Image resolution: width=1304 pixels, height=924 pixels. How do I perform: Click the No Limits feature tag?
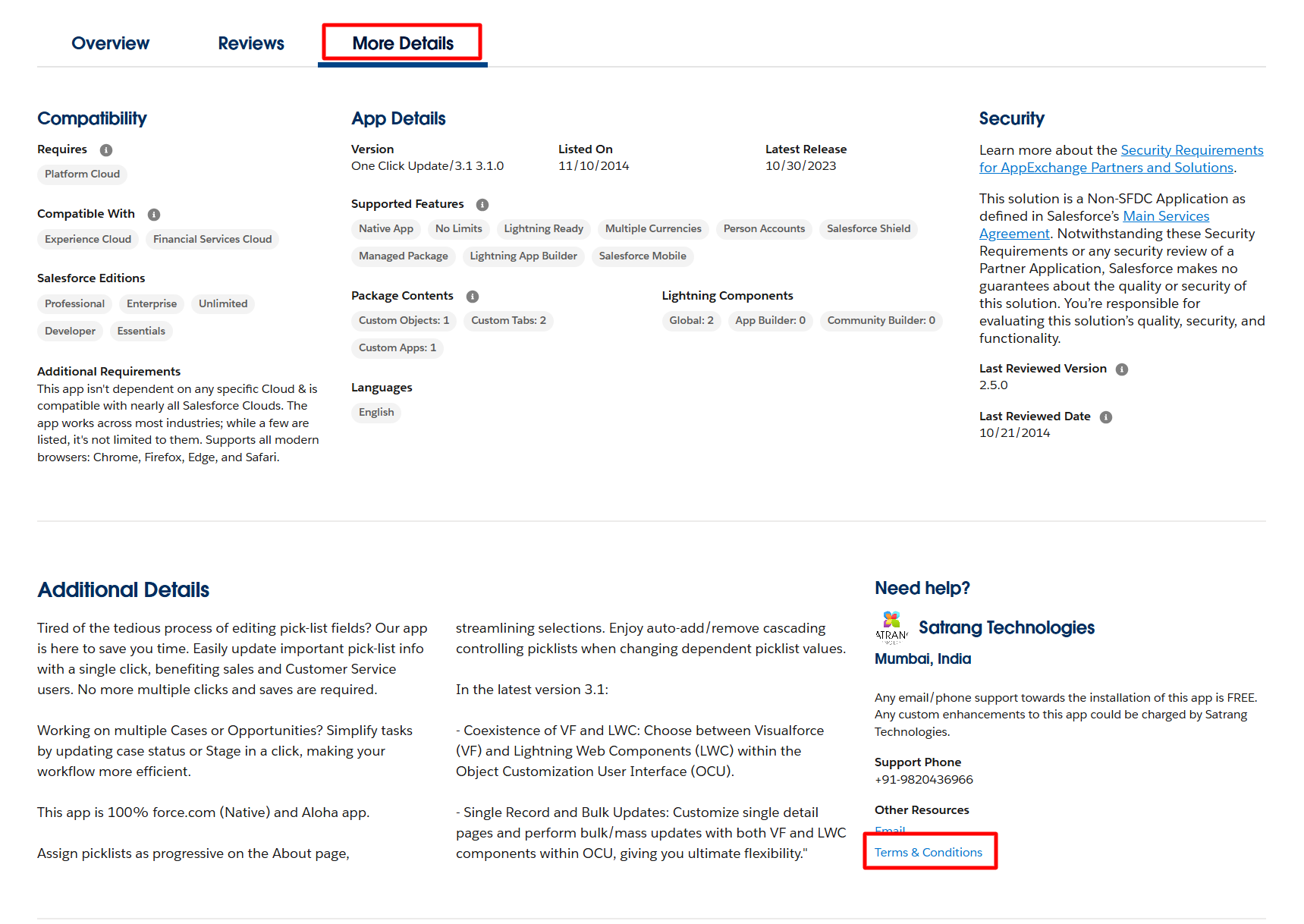pos(459,228)
